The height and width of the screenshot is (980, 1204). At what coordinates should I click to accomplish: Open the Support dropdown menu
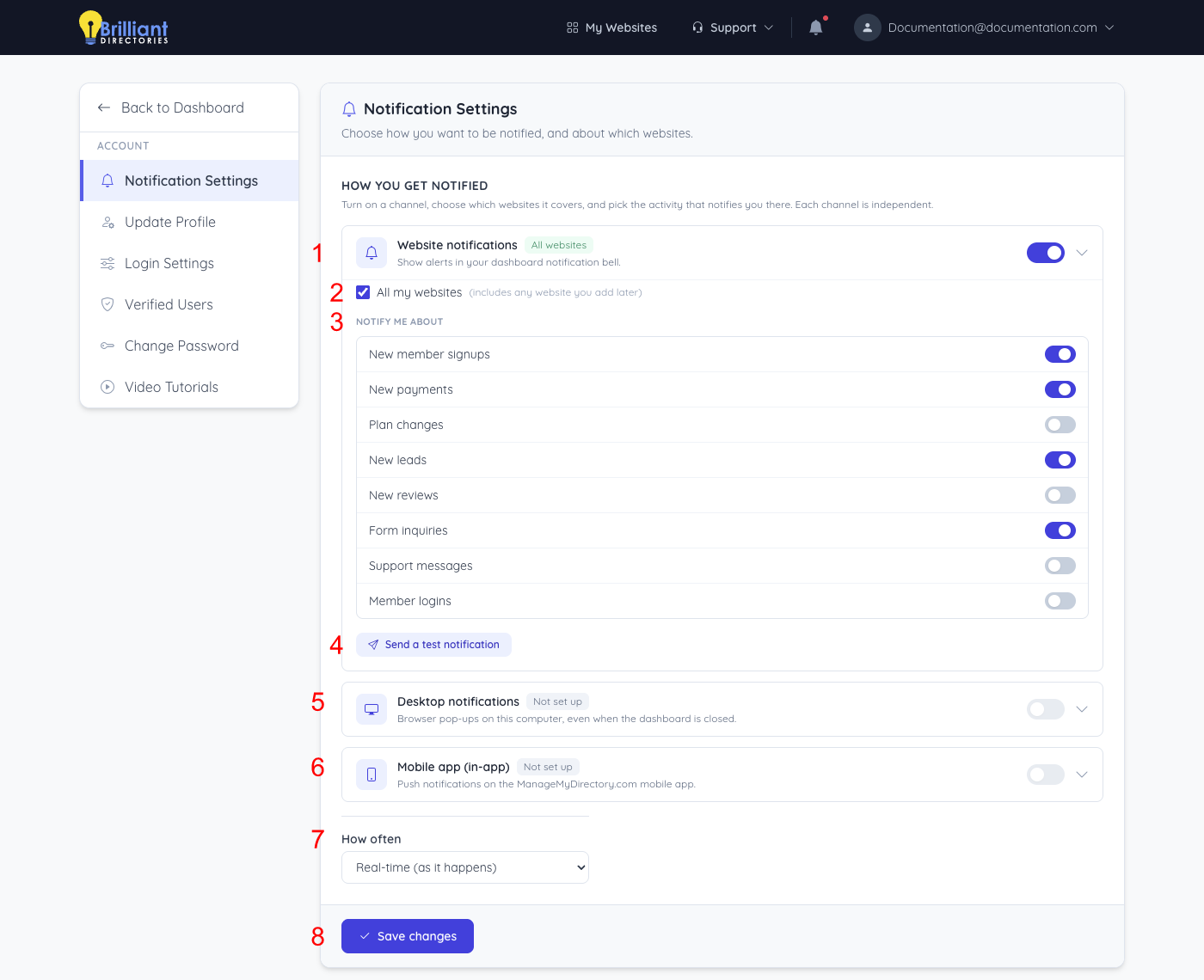pos(733,28)
